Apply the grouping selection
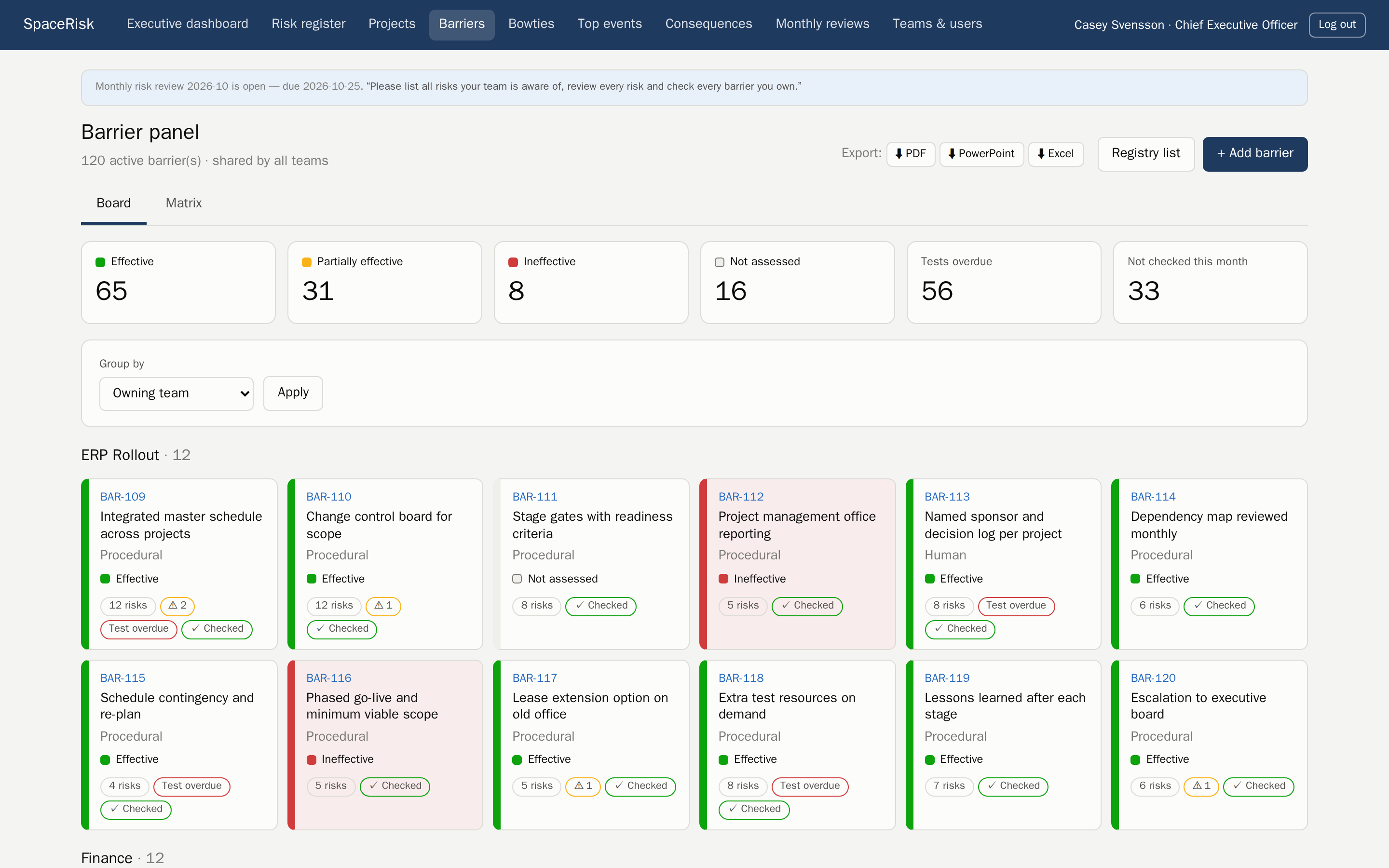The width and height of the screenshot is (1389, 868). click(293, 393)
